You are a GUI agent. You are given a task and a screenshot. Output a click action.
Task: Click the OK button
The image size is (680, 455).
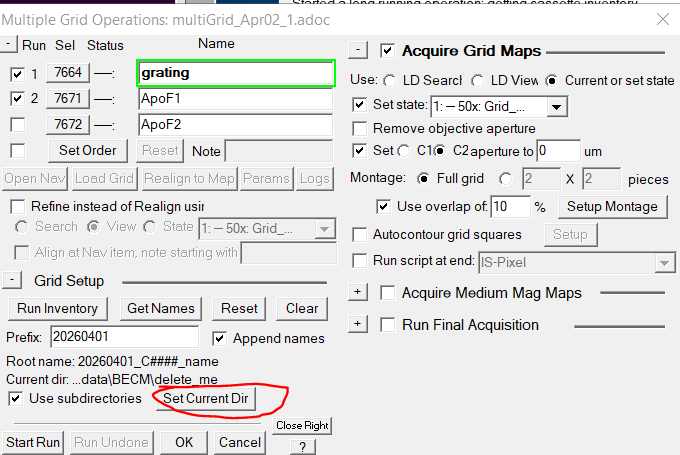click(184, 442)
